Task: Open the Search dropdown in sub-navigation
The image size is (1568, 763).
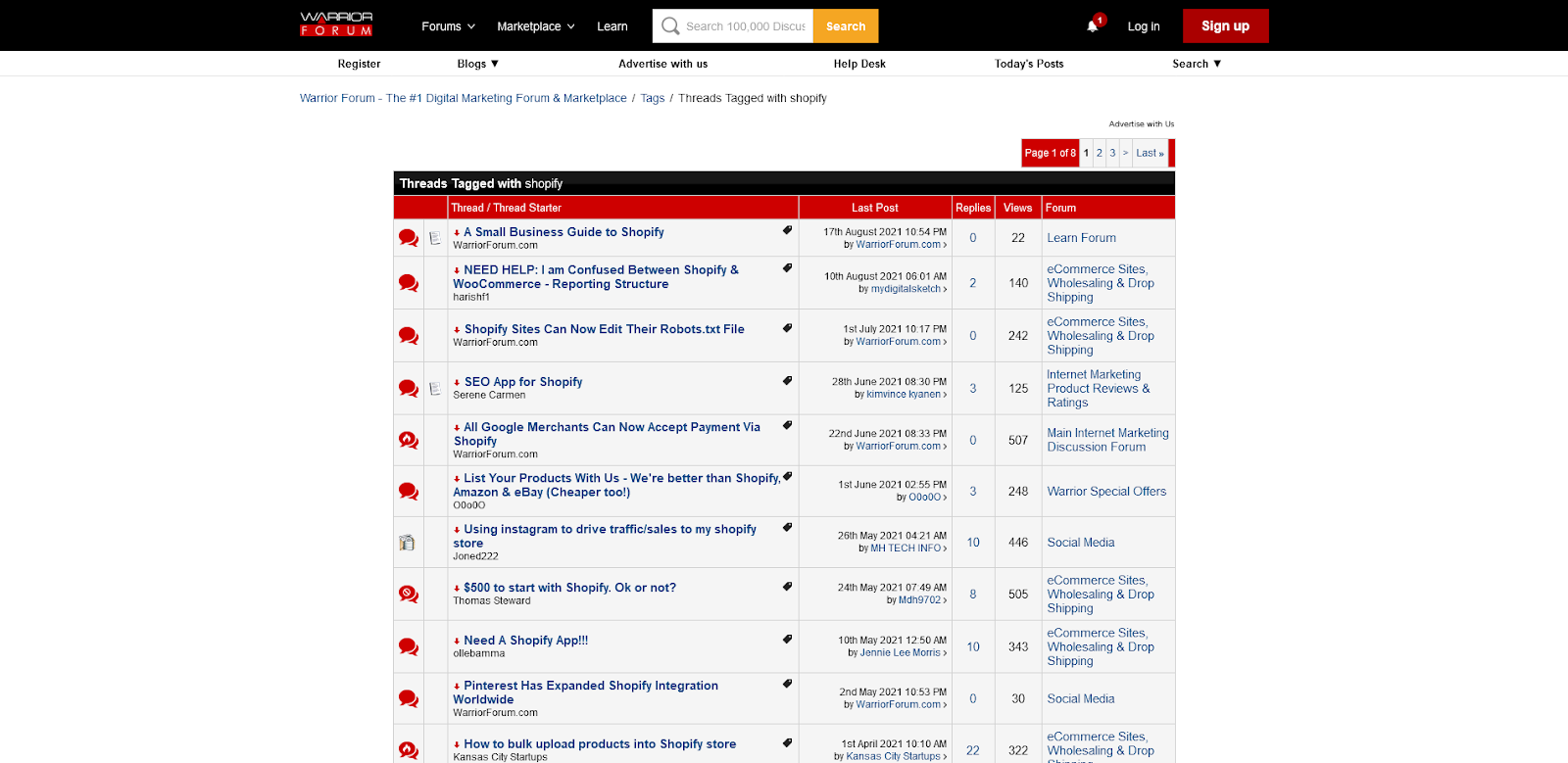Action: [1196, 64]
